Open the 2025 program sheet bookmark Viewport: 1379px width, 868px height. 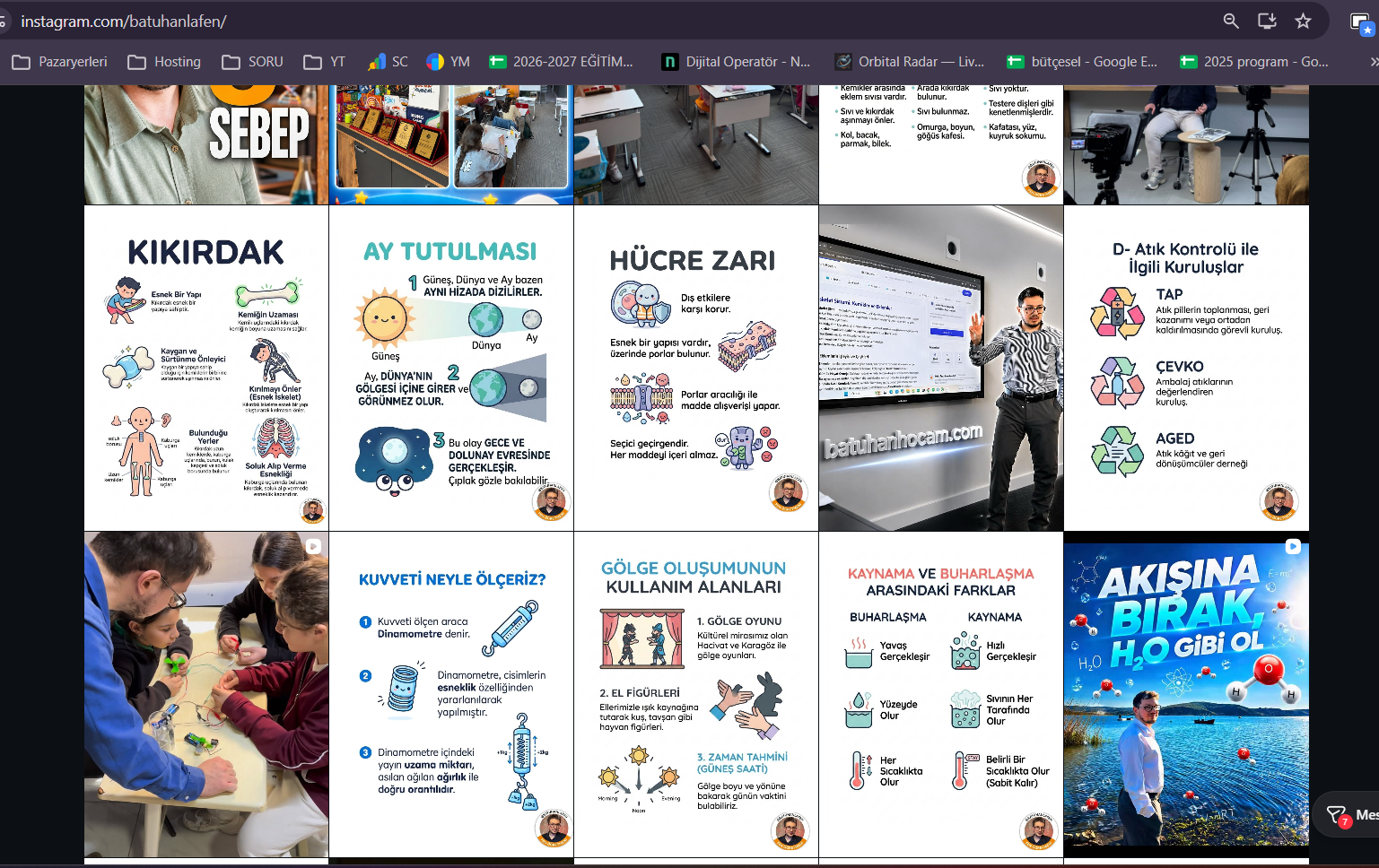point(1254,62)
